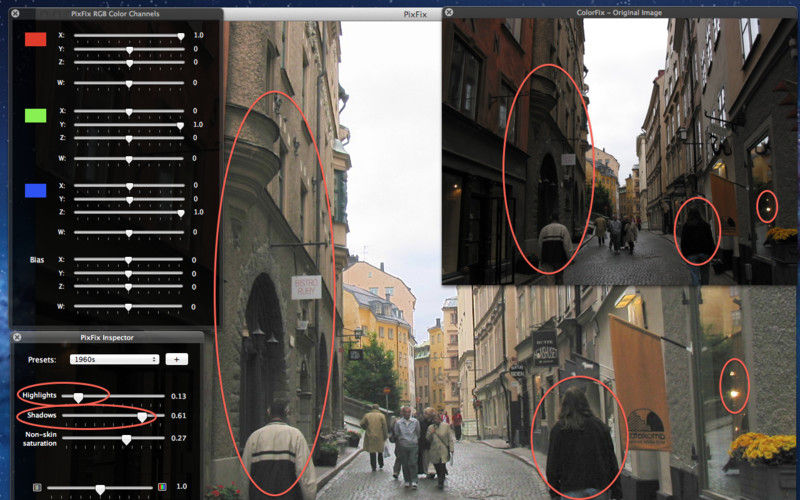Click the green channel color swatch
This screenshot has width=800, height=500.
tap(36, 115)
